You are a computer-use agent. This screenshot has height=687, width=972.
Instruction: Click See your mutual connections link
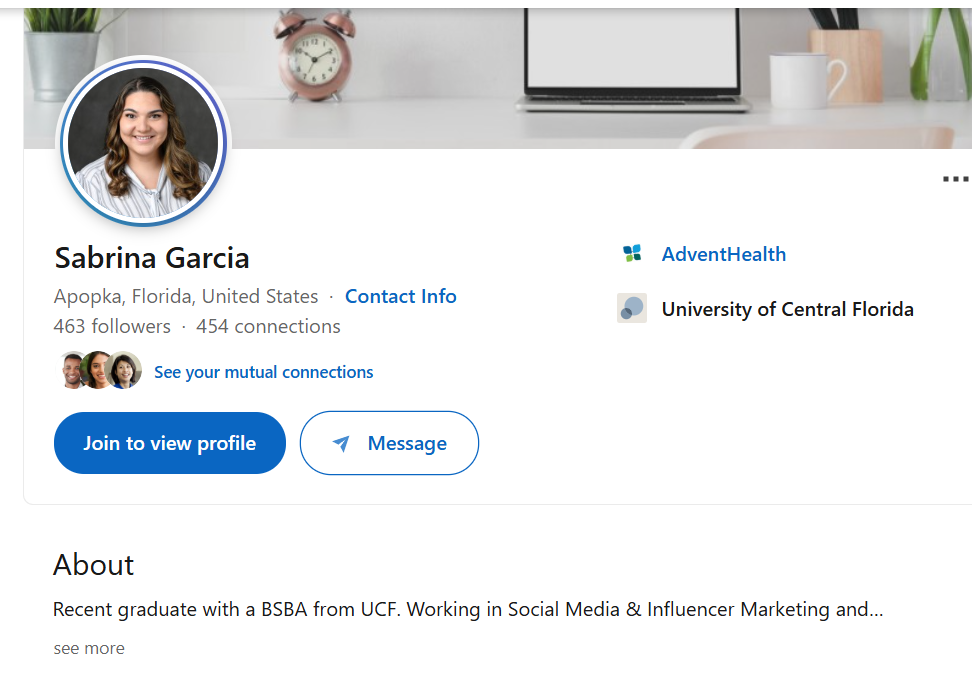click(x=263, y=372)
